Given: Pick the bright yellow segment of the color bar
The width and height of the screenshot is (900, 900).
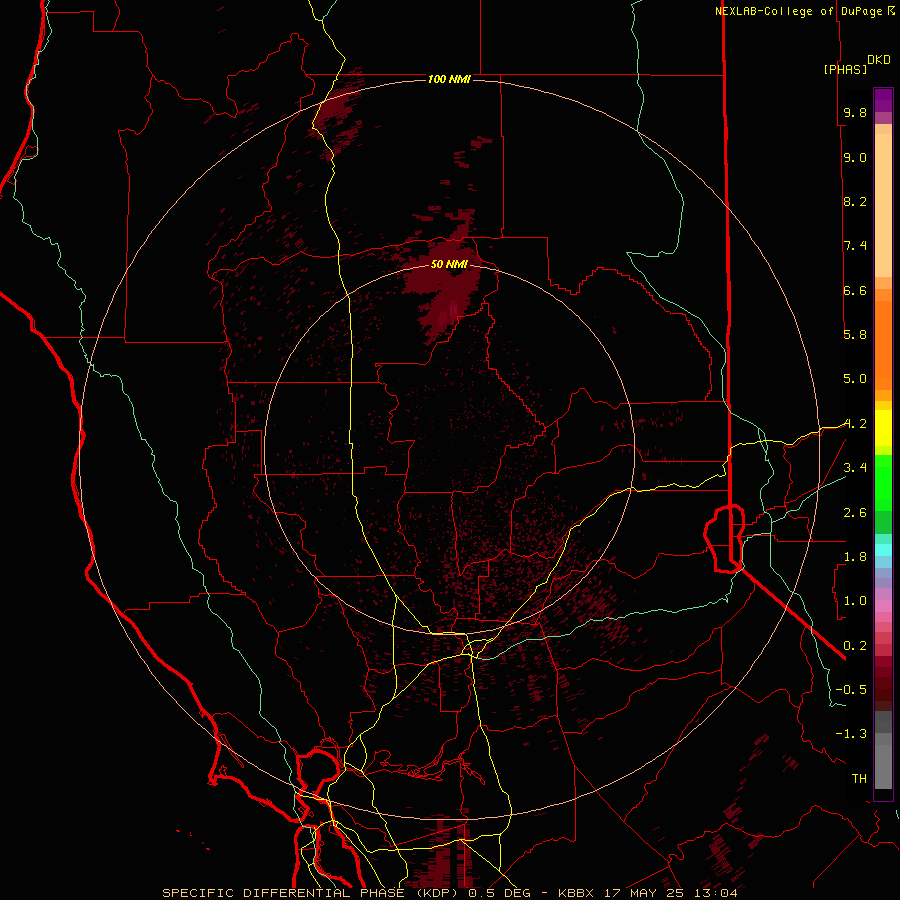Looking at the screenshot, I should point(883,428).
